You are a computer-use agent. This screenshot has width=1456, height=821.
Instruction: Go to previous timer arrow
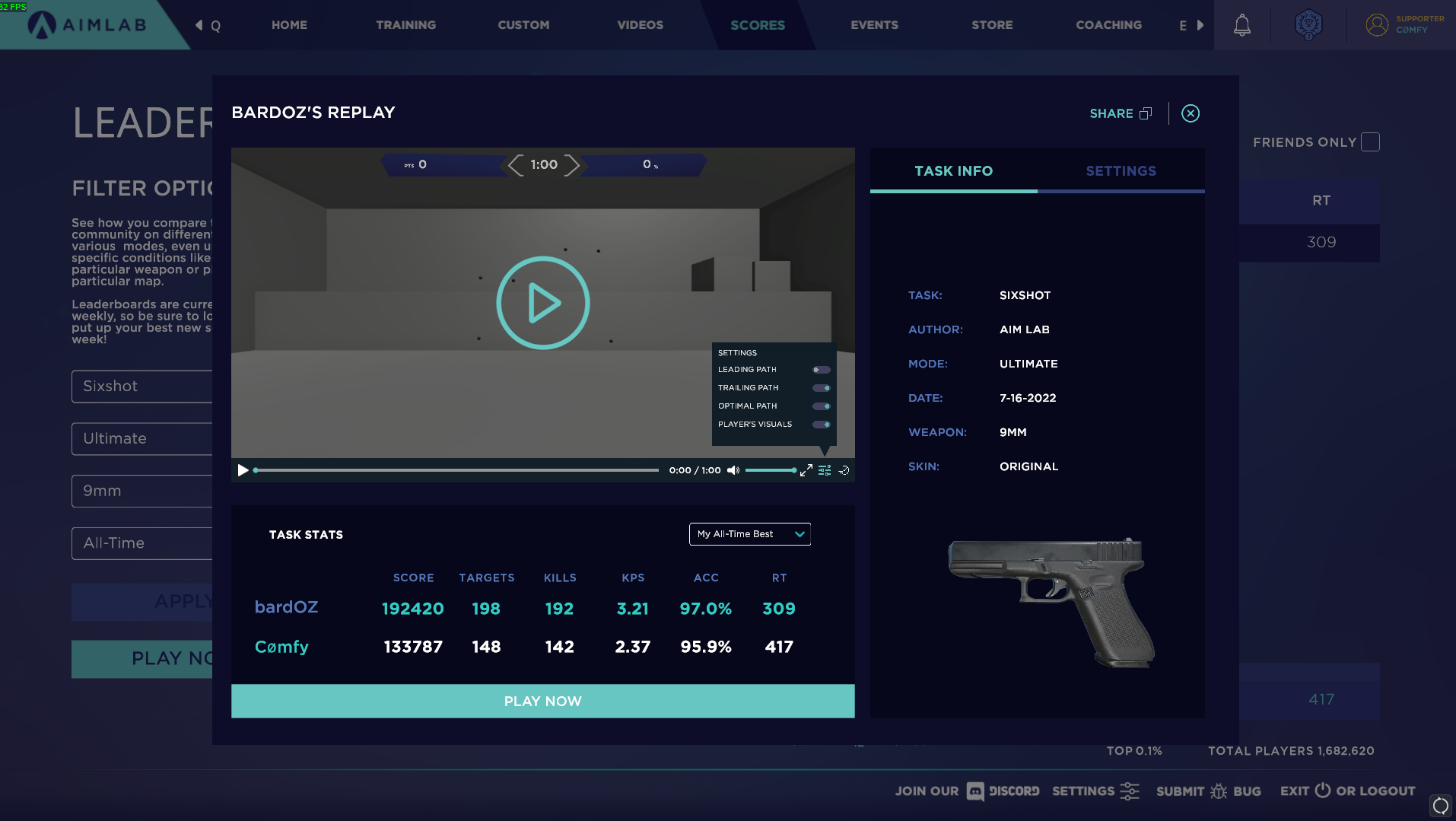[x=516, y=164]
